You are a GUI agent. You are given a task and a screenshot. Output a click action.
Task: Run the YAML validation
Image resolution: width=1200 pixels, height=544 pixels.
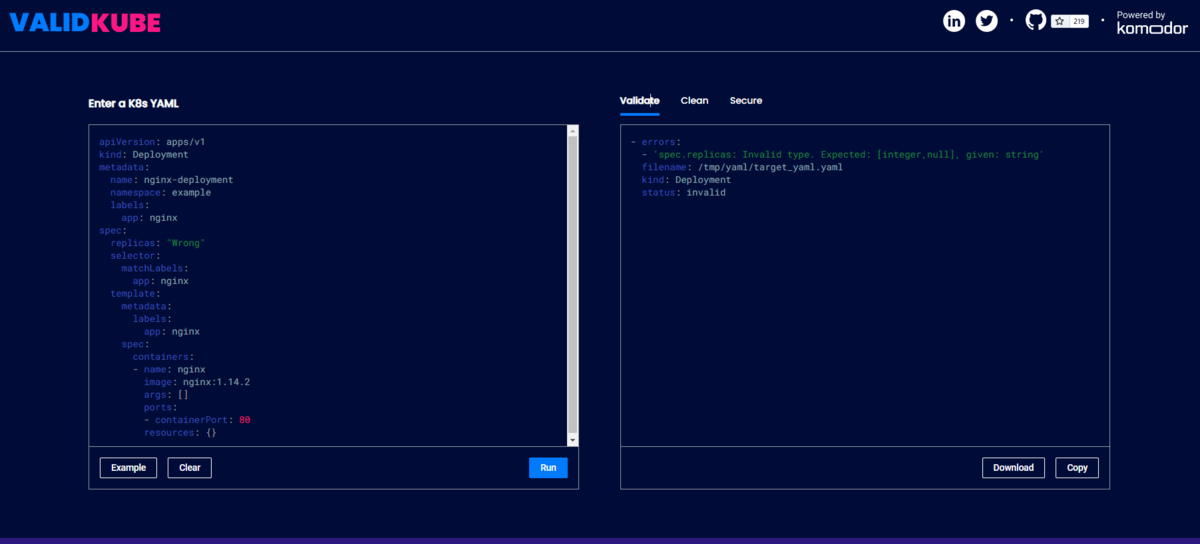[548, 468]
